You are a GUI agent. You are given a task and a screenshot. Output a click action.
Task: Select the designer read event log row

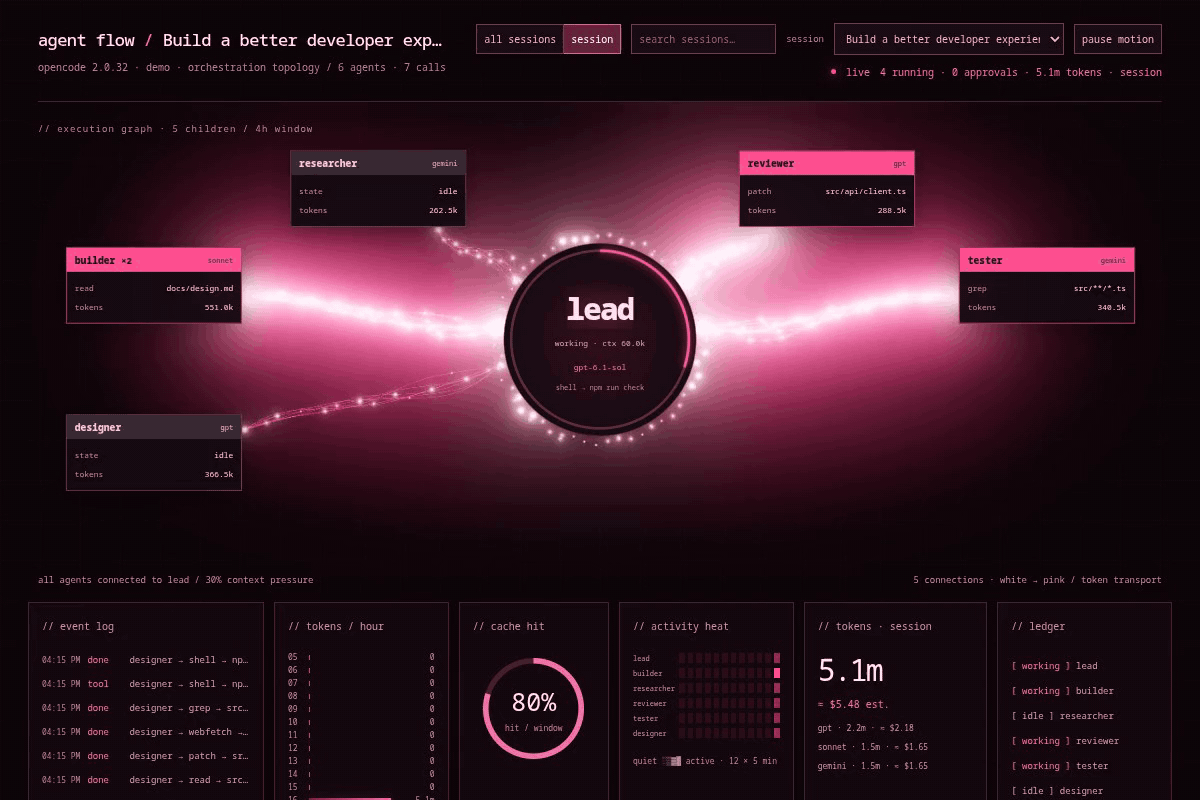[145, 780]
